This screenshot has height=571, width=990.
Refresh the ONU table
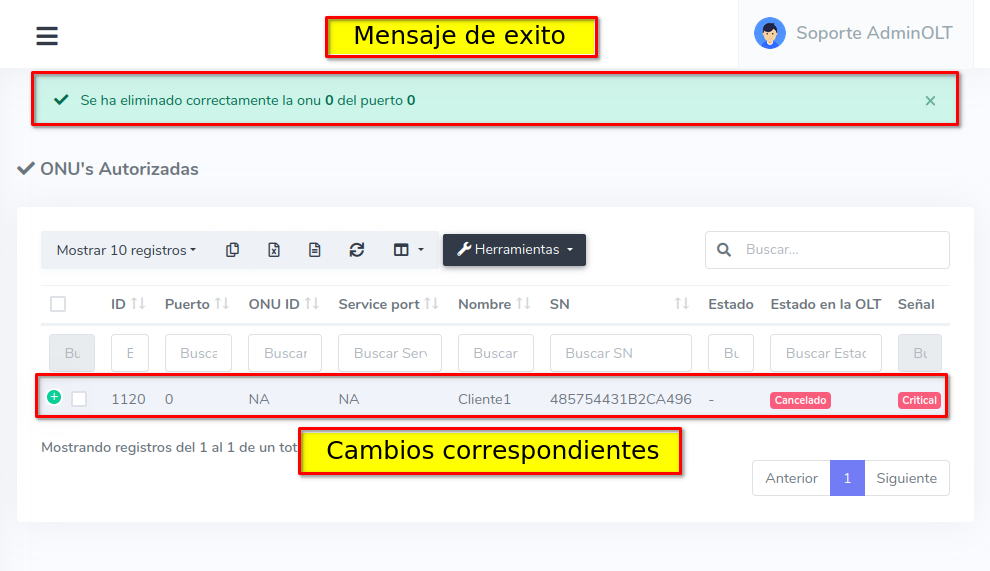pyautogui.click(x=357, y=250)
